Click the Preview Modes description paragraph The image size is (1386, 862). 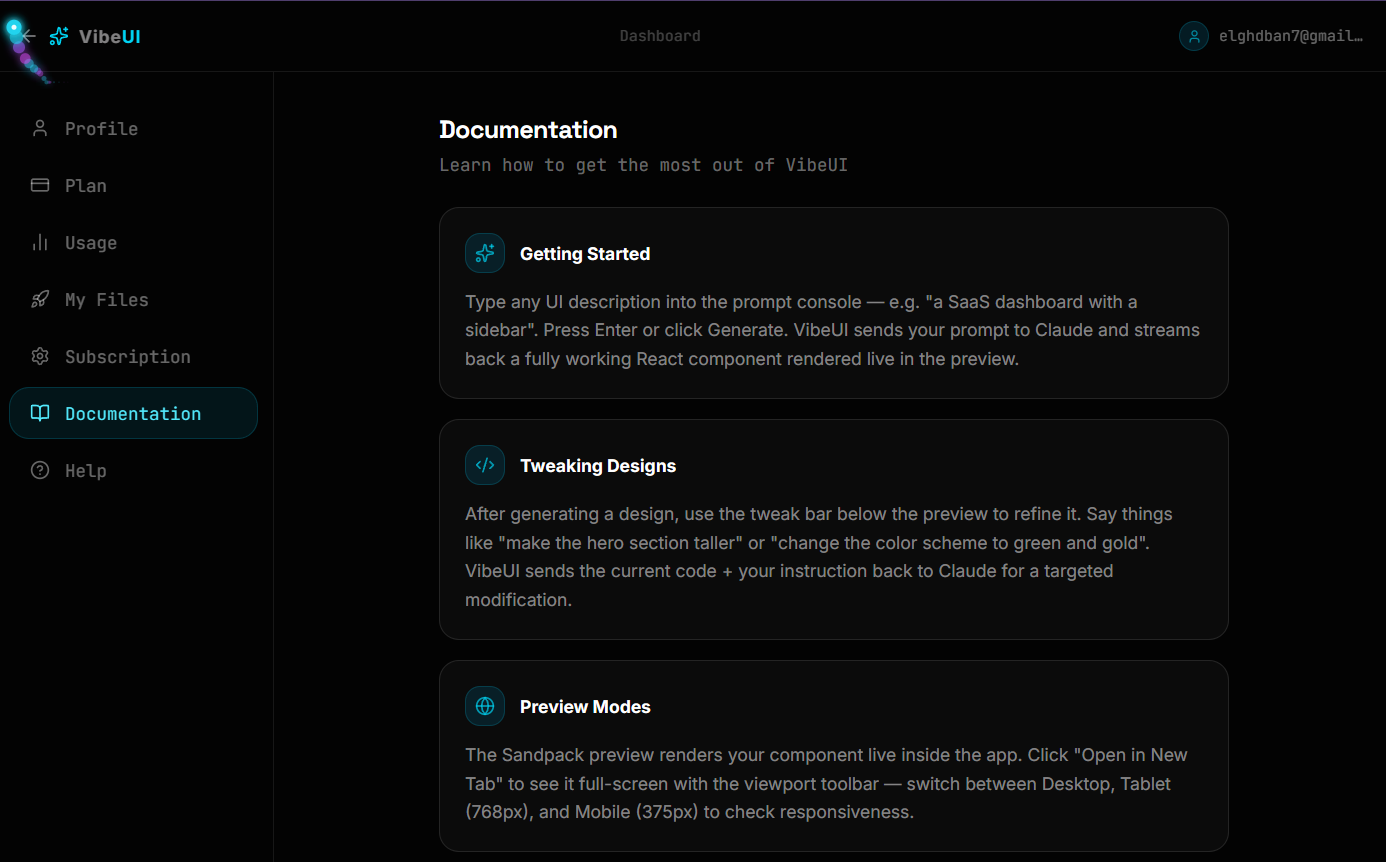(826, 783)
